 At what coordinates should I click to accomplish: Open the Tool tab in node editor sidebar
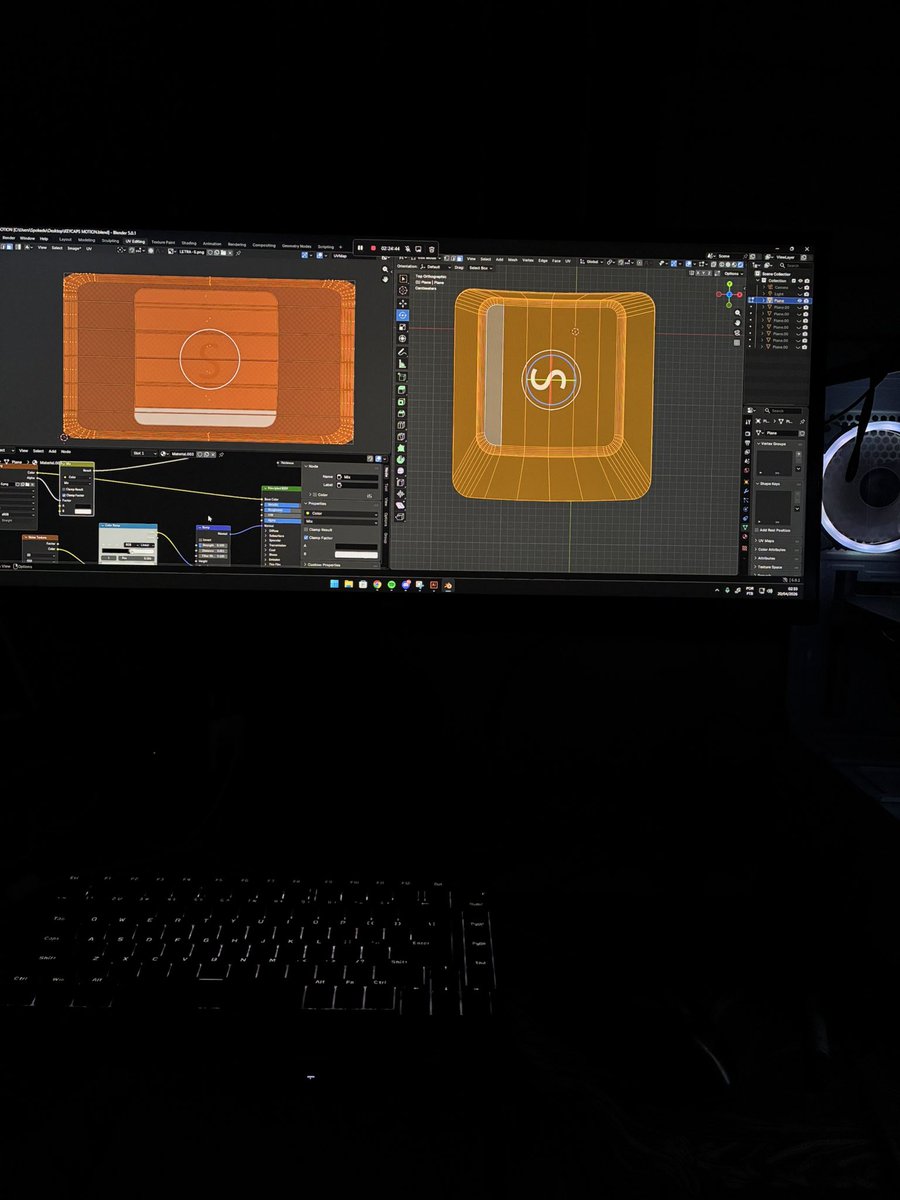point(386,487)
